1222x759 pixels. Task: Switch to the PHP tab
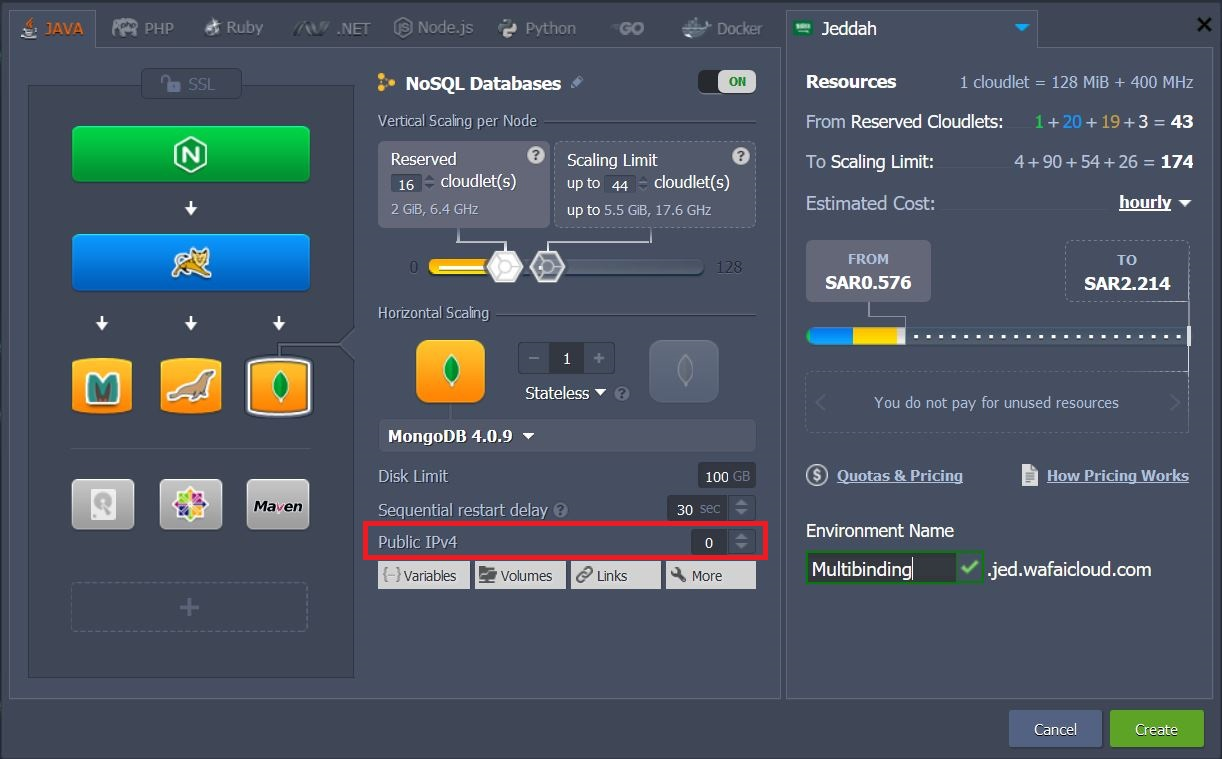tap(143, 28)
